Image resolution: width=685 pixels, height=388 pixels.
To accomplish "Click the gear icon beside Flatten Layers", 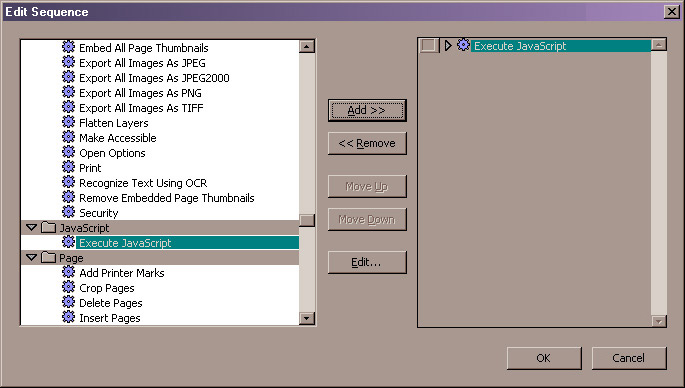I will pos(69,122).
